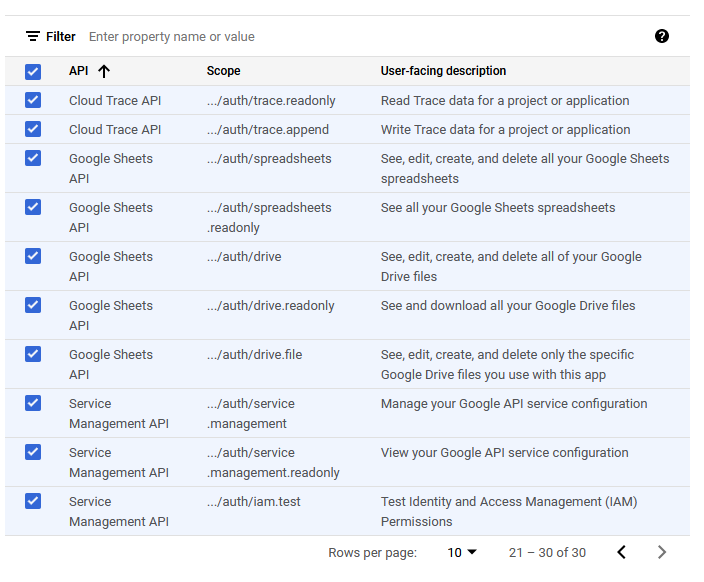704x582 pixels.
Task: Click 'See, edit, create, and delete all of your Google Drive files'
Action: pyautogui.click(x=511, y=266)
